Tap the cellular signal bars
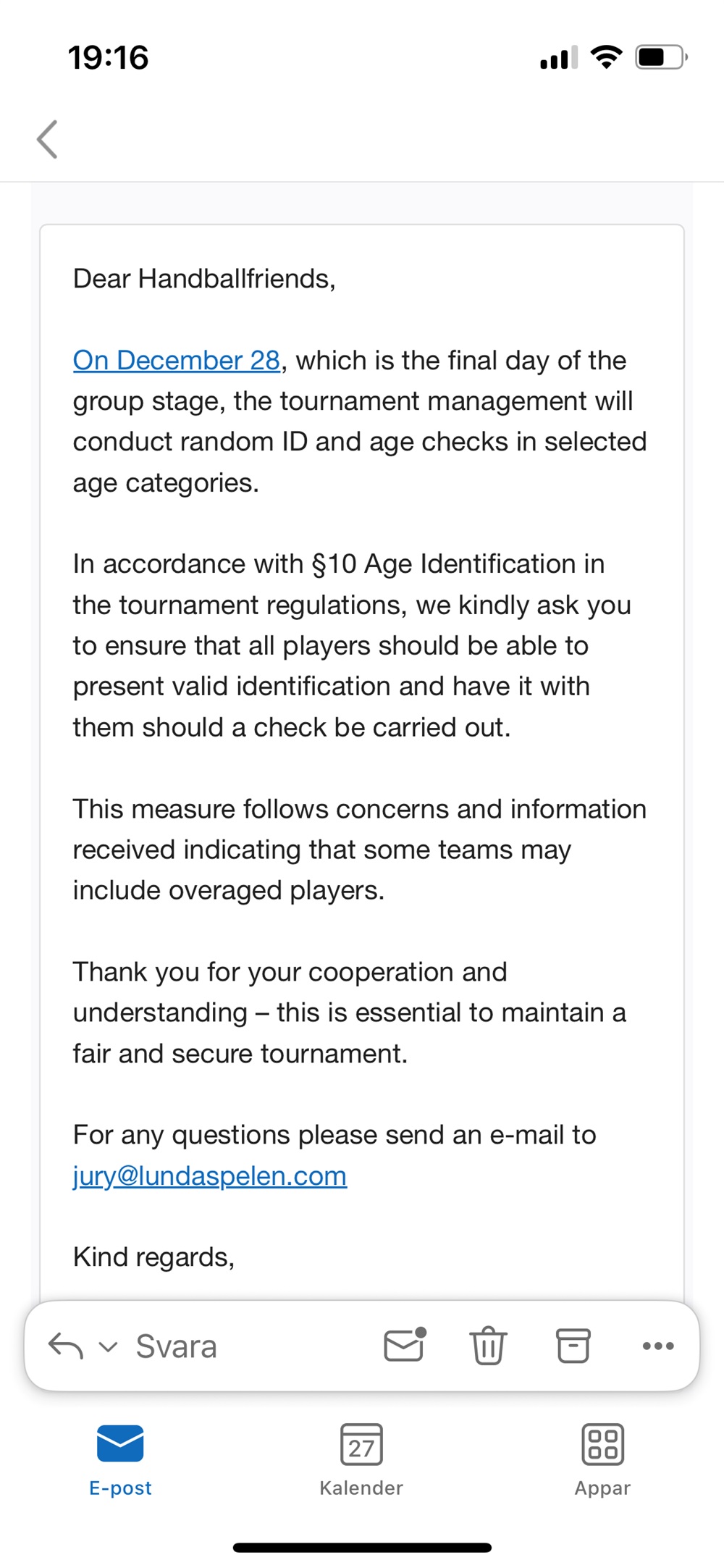 tap(558, 58)
